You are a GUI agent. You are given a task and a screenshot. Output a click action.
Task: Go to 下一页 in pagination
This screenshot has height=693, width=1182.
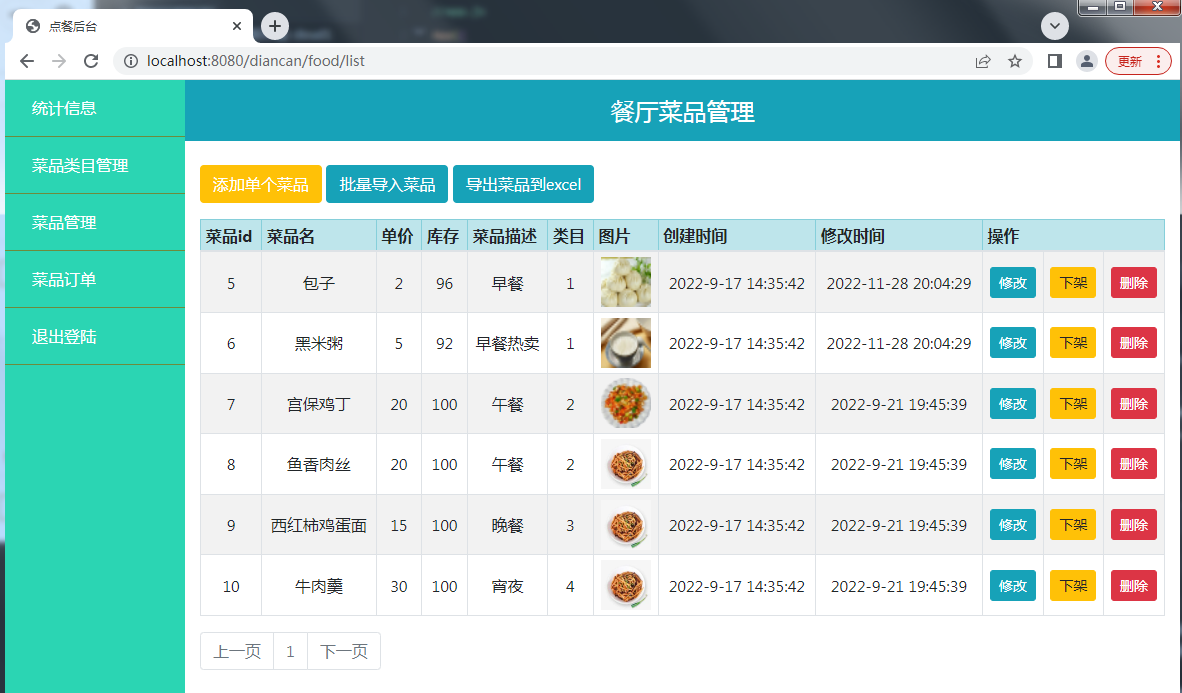pos(343,651)
